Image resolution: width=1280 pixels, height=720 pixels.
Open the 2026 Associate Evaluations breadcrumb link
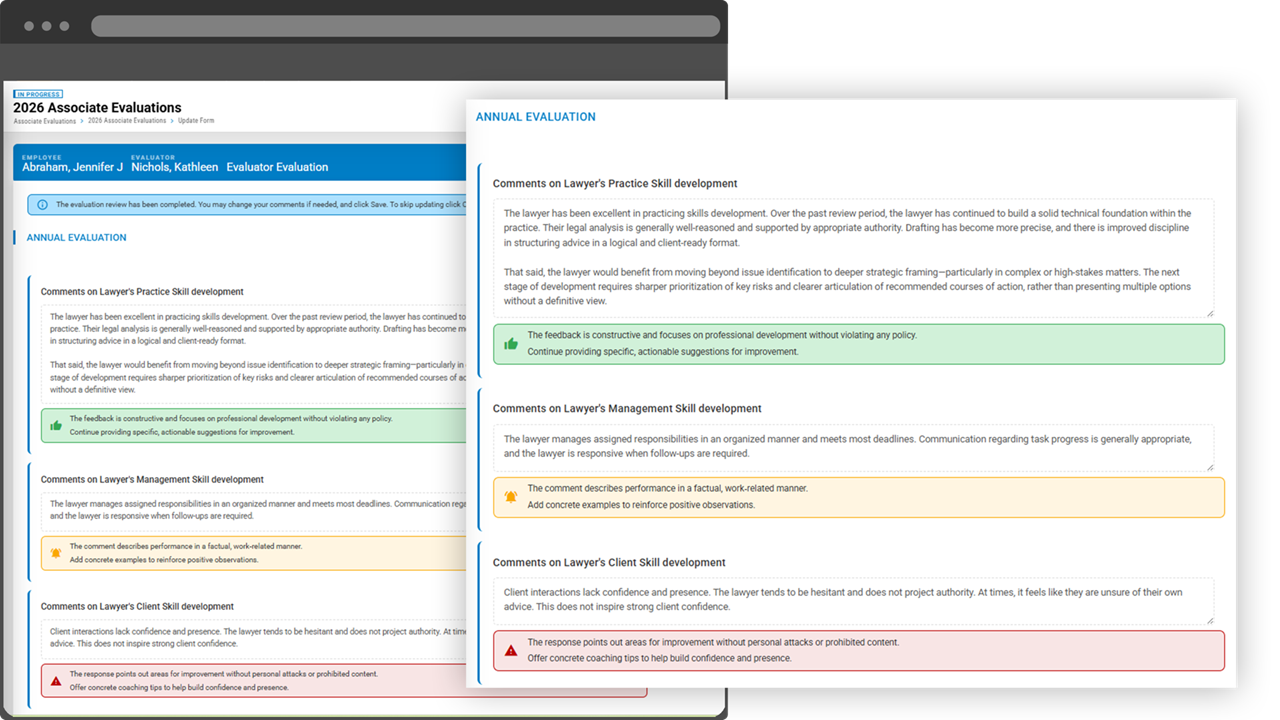(127, 120)
